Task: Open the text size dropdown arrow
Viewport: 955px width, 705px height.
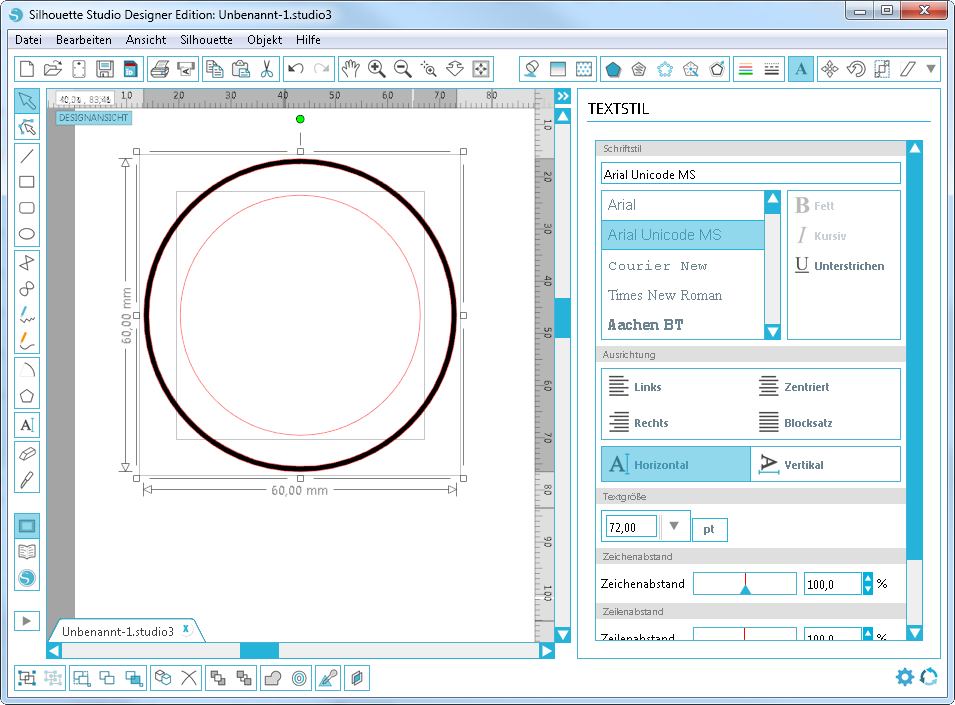Action: (674, 527)
